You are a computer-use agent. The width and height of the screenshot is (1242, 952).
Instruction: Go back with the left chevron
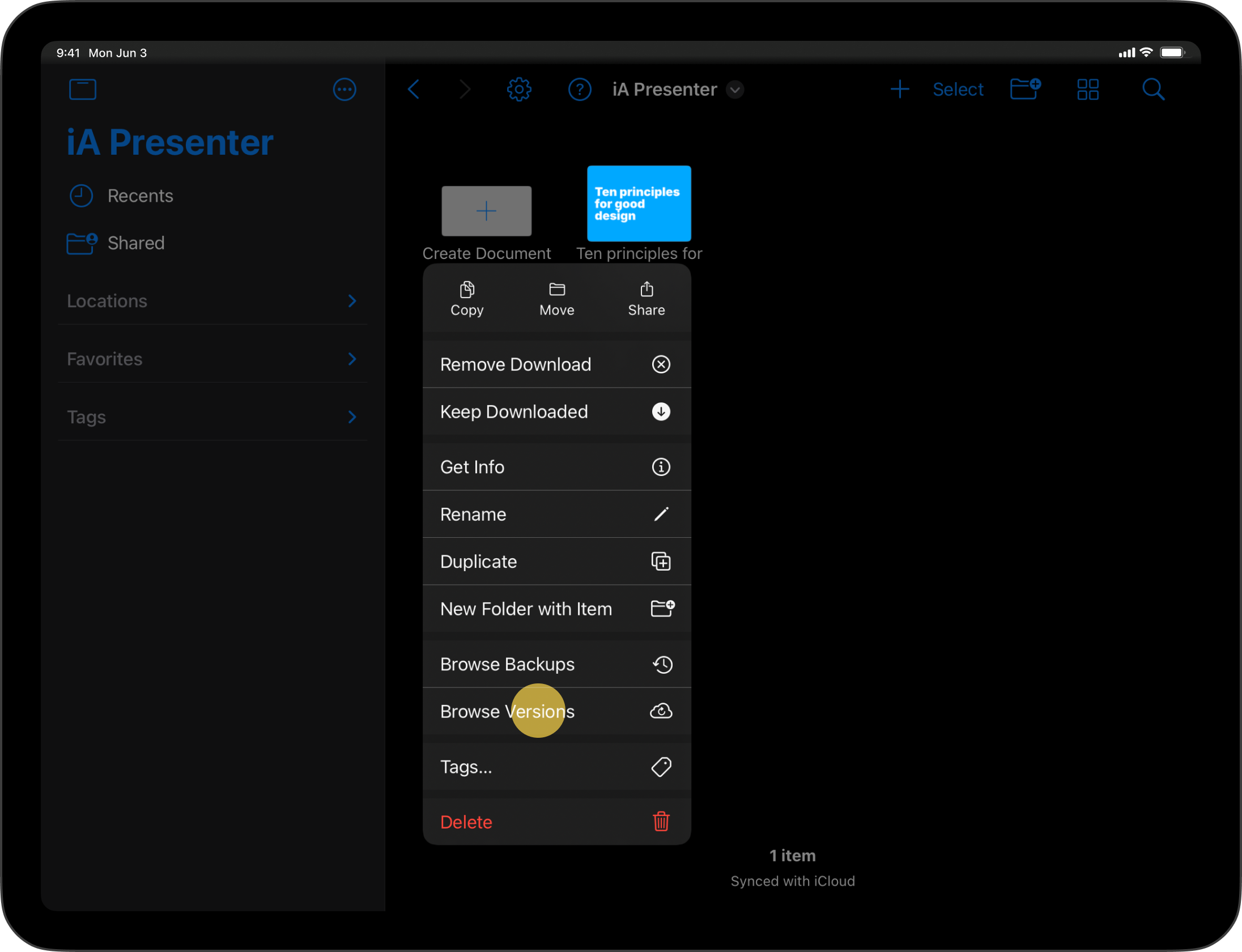click(414, 90)
